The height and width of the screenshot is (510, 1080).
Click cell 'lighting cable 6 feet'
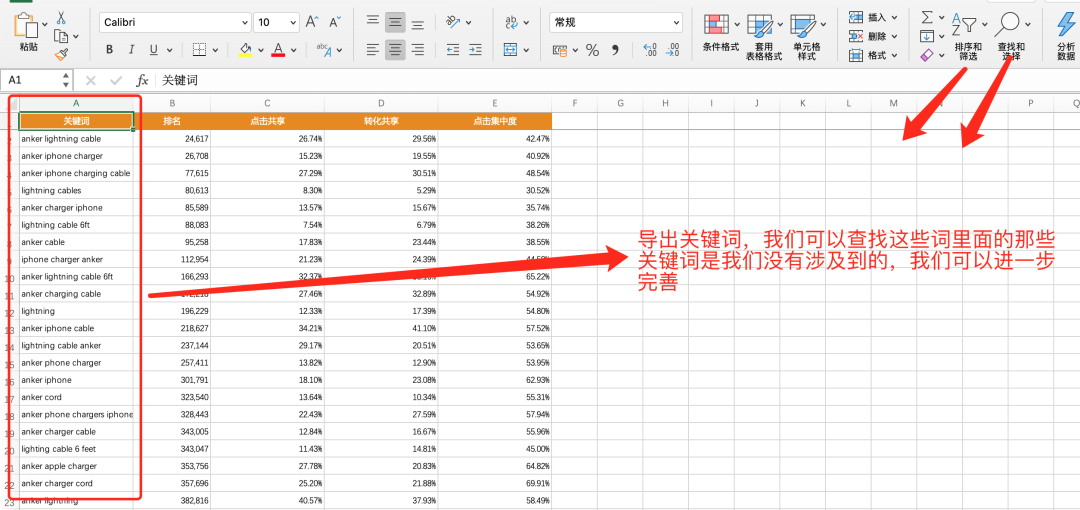coord(76,449)
